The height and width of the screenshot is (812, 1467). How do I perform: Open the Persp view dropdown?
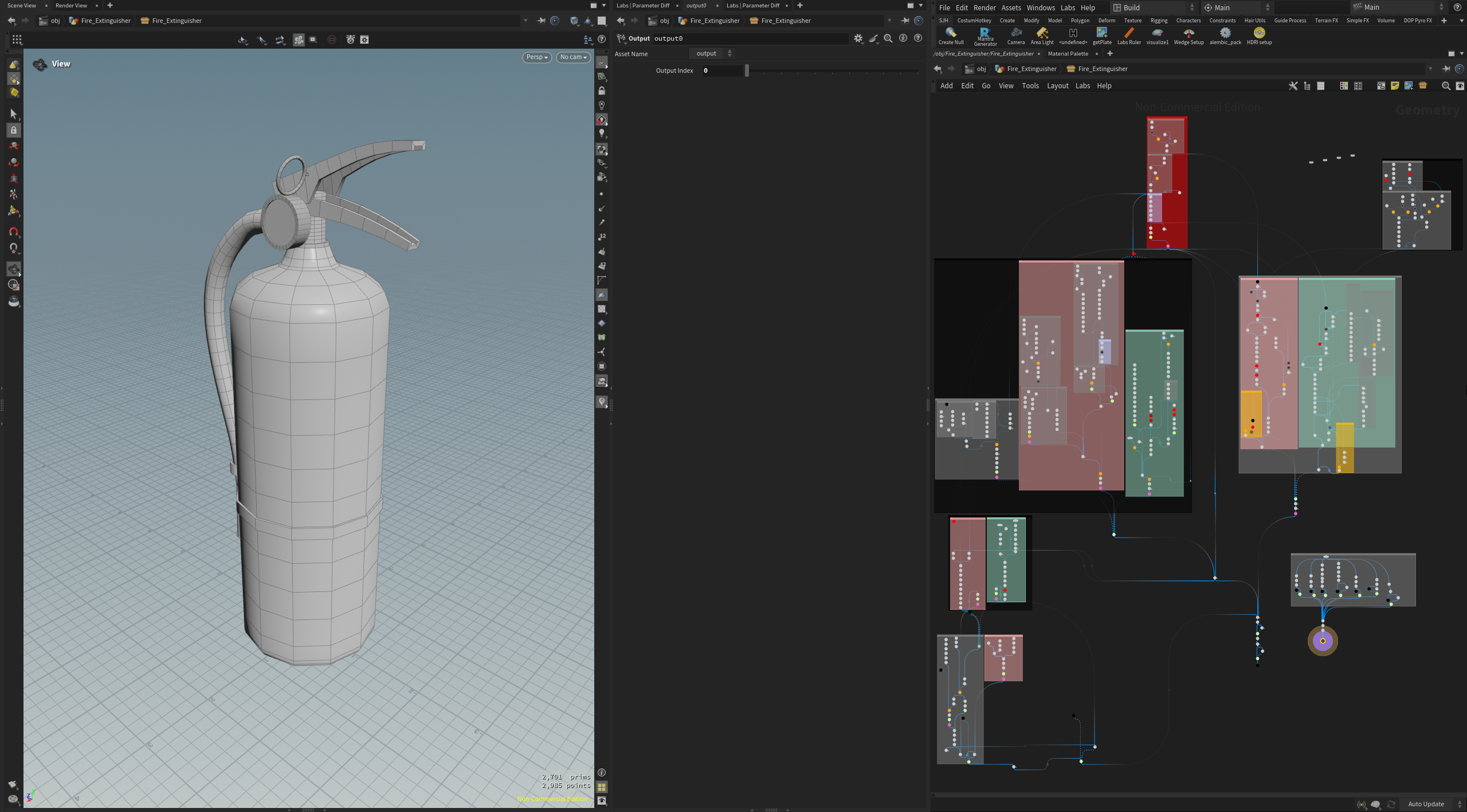click(x=536, y=57)
